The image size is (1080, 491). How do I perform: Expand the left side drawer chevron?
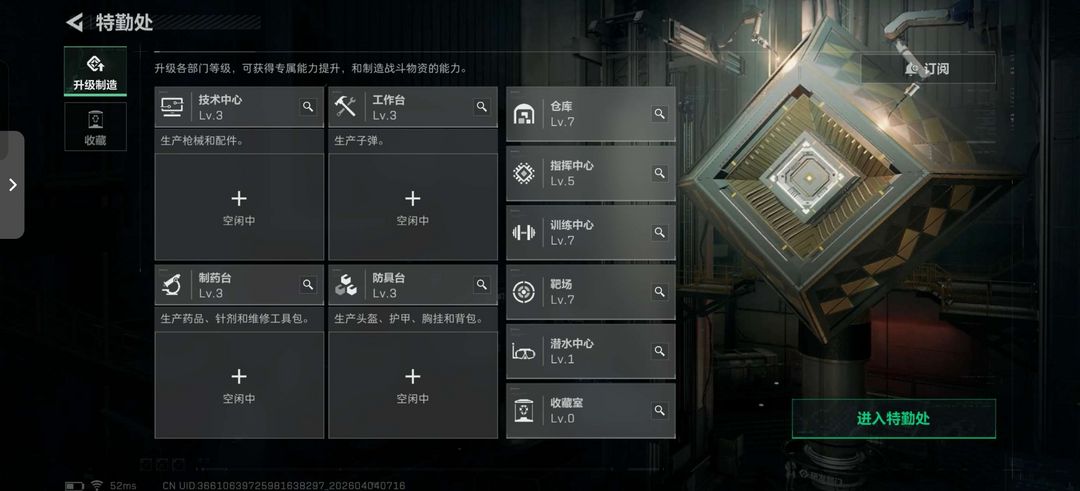point(12,185)
